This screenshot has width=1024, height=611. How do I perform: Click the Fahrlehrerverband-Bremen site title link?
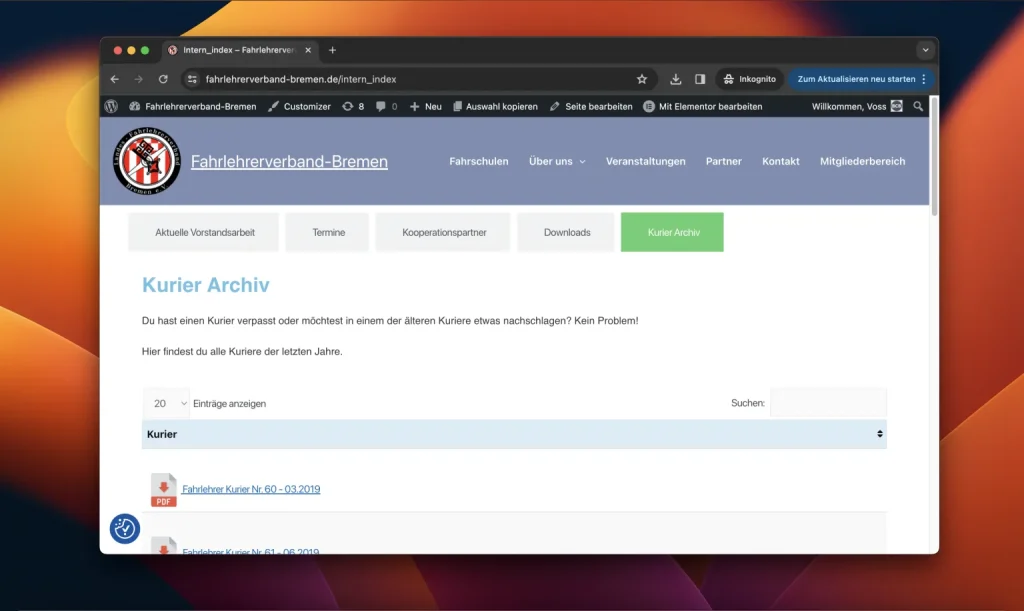tap(289, 161)
